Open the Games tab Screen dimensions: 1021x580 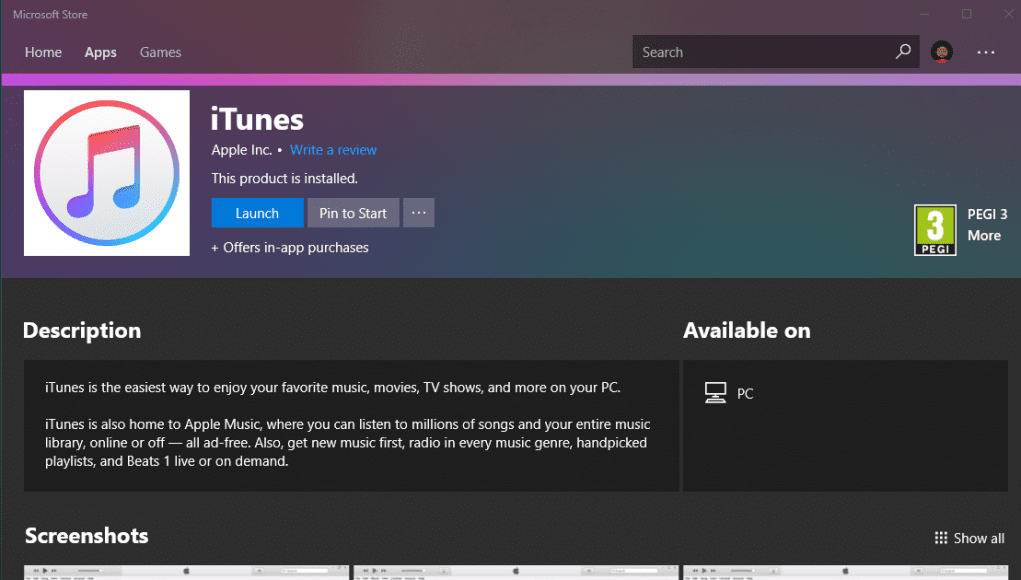tap(160, 52)
